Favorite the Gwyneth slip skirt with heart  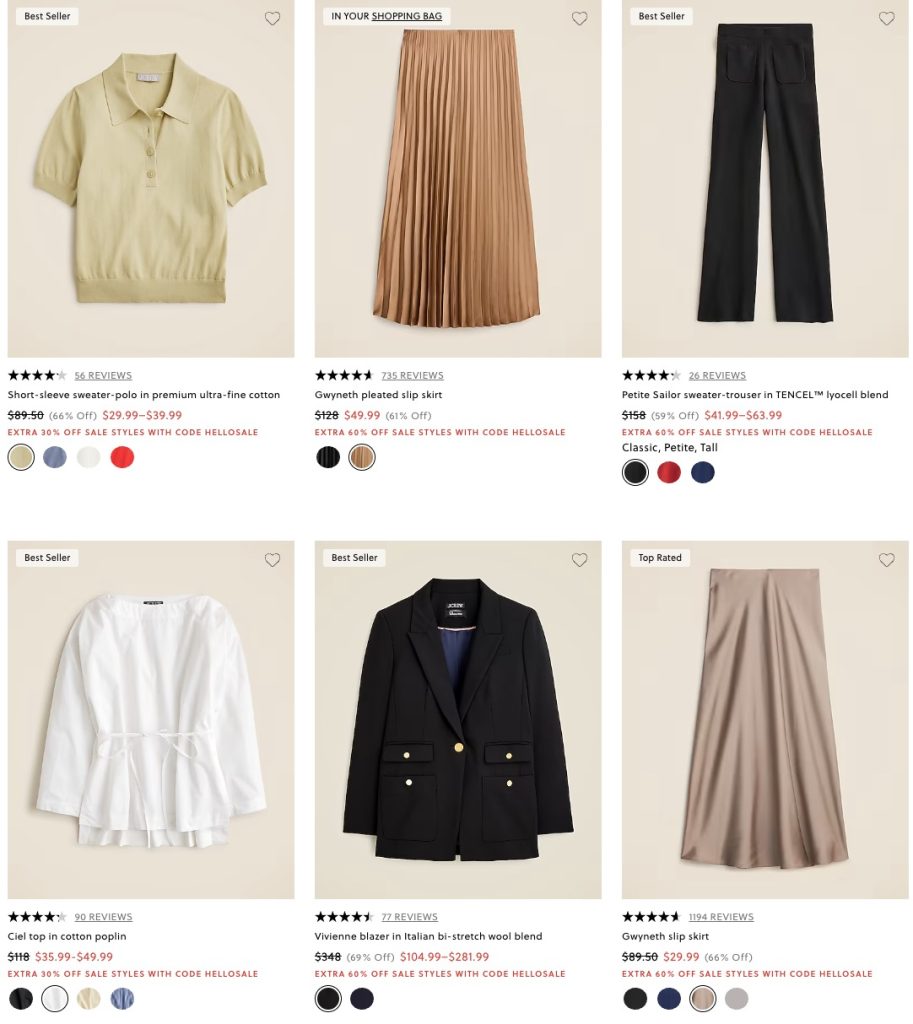[x=886, y=560]
